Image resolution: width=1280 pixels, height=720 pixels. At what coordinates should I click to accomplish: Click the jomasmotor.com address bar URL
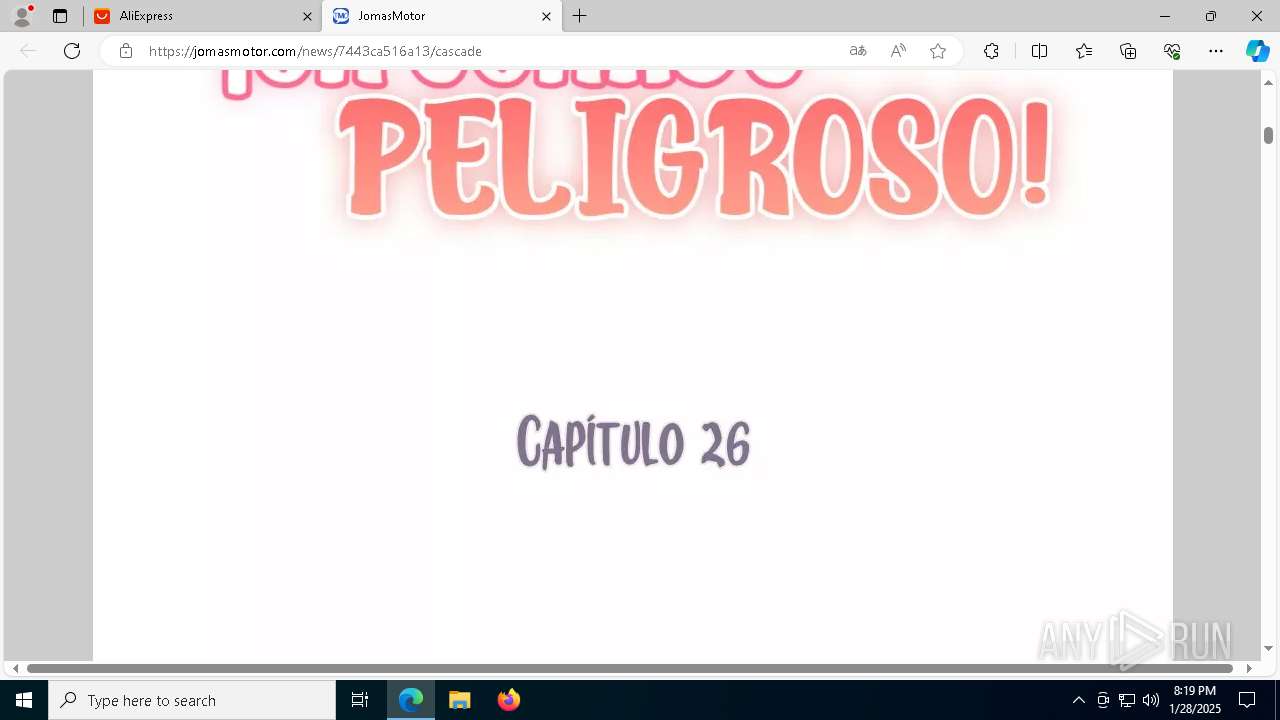pyautogui.click(x=315, y=51)
